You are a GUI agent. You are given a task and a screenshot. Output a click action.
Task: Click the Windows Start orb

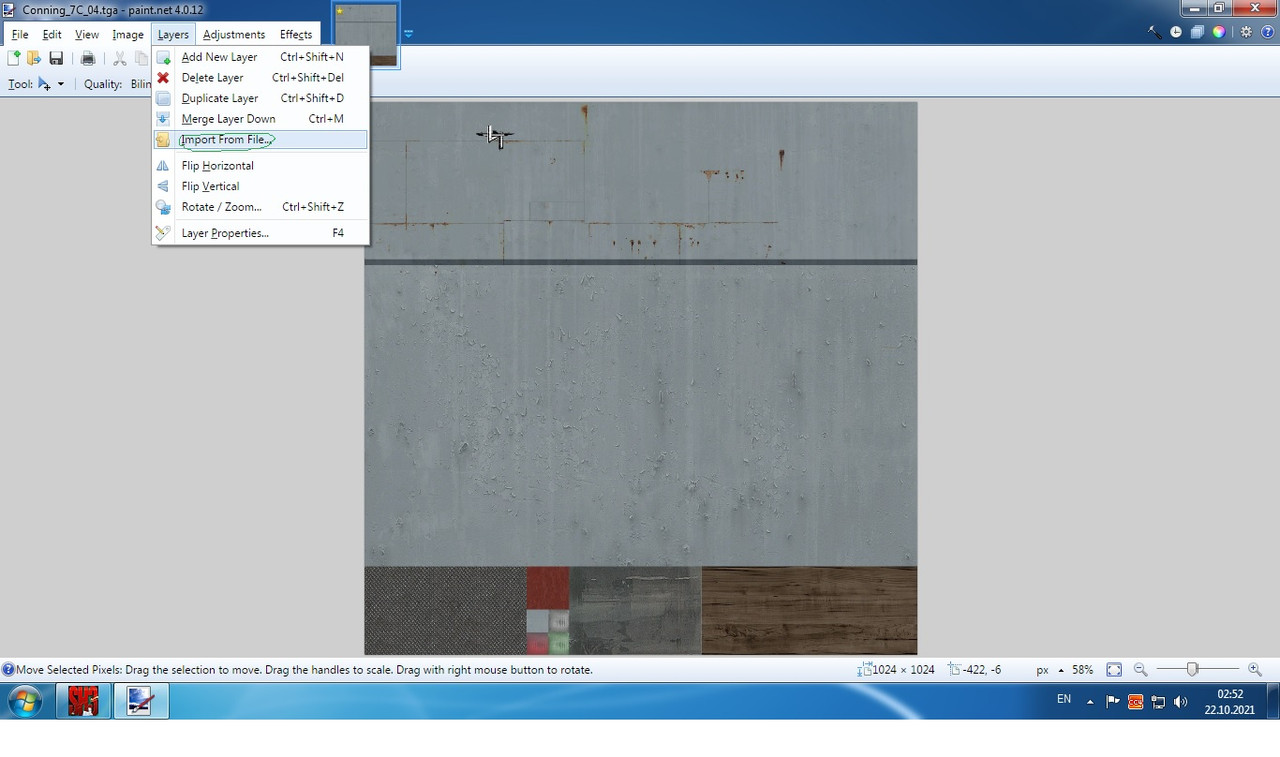[26, 701]
